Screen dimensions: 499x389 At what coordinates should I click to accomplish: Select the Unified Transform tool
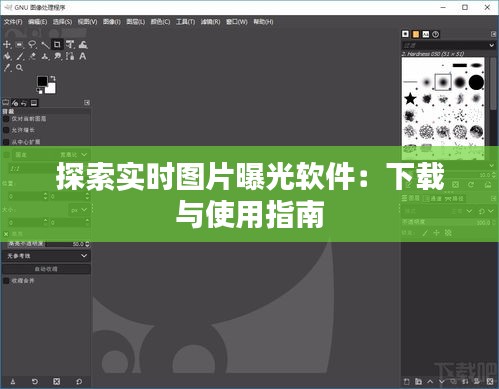click(x=70, y=45)
